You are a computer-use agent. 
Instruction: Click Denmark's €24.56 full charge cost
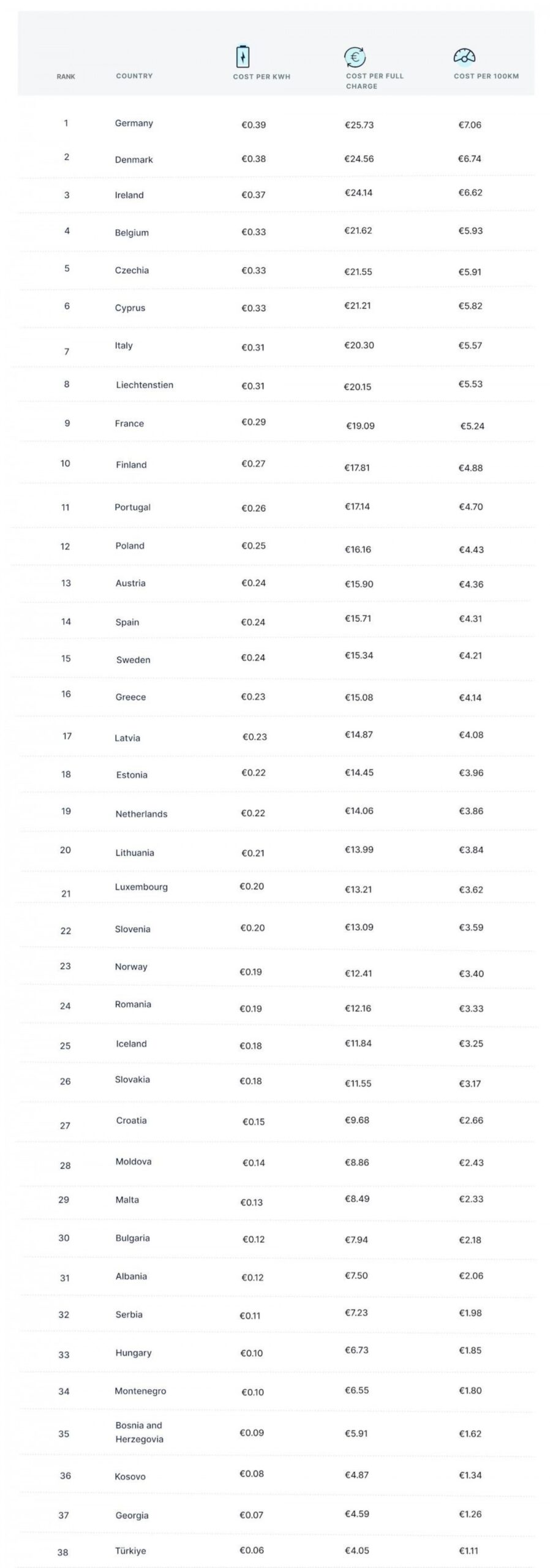(x=359, y=159)
